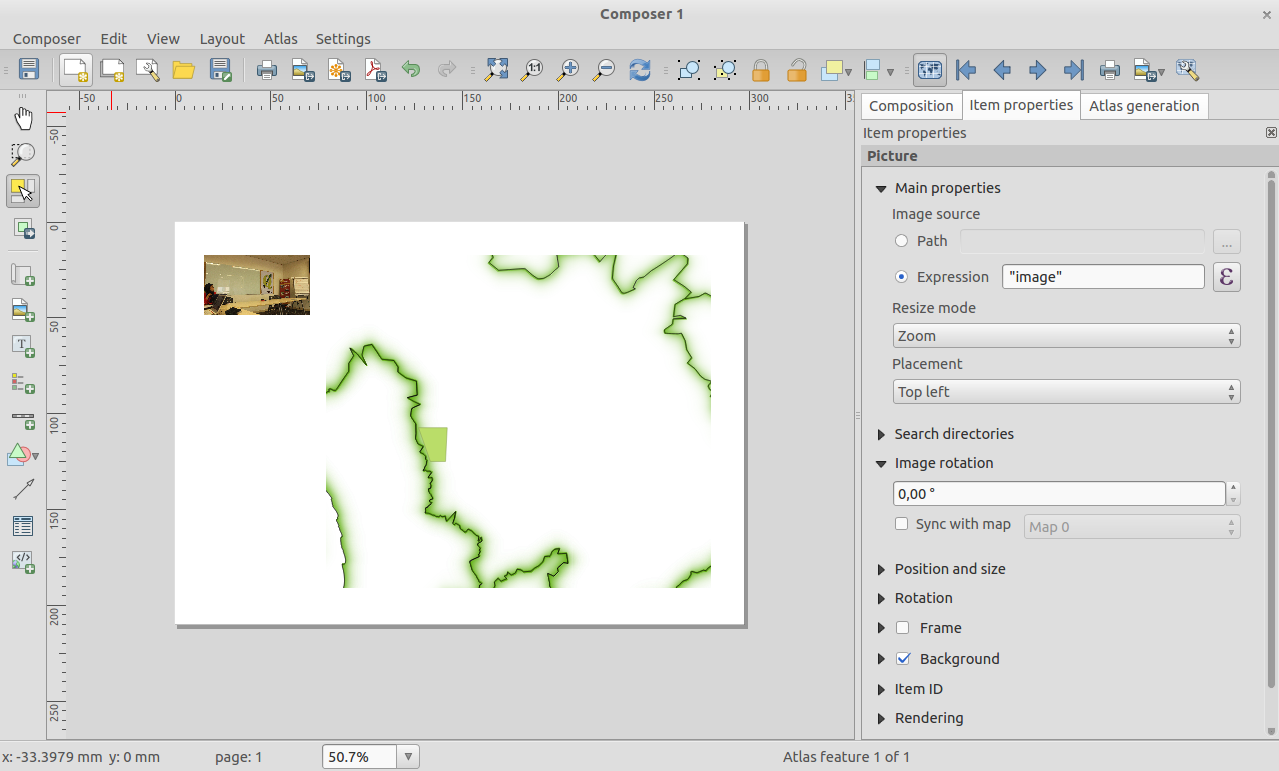Go to the next atlas feature
This screenshot has width=1279, height=771.
click(x=1038, y=70)
